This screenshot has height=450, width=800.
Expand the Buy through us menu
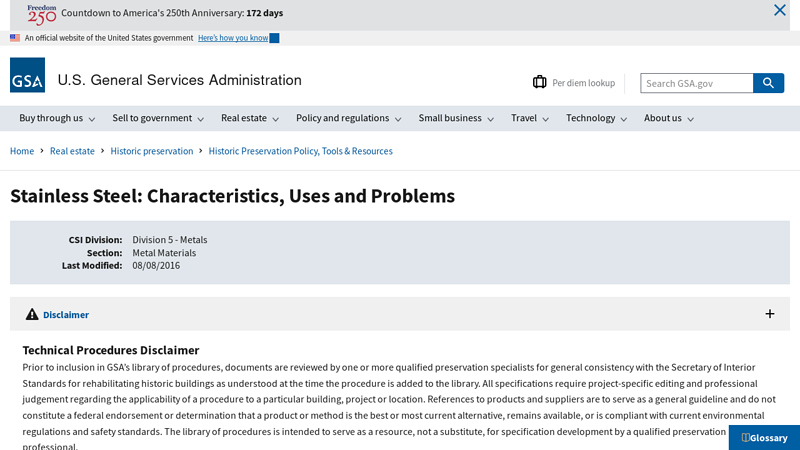click(57, 118)
